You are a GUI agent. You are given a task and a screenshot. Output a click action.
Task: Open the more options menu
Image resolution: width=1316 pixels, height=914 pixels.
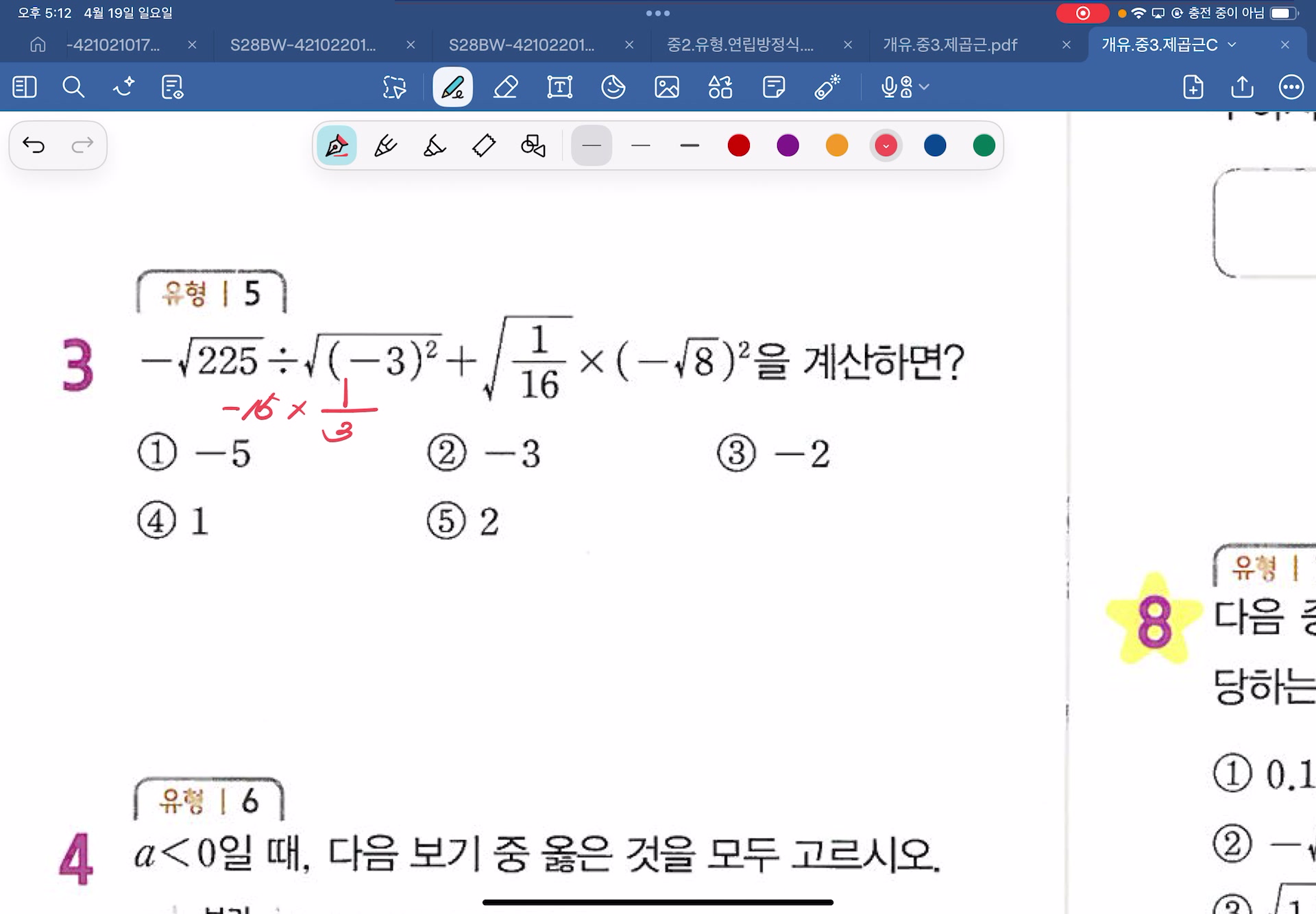pos(1291,87)
